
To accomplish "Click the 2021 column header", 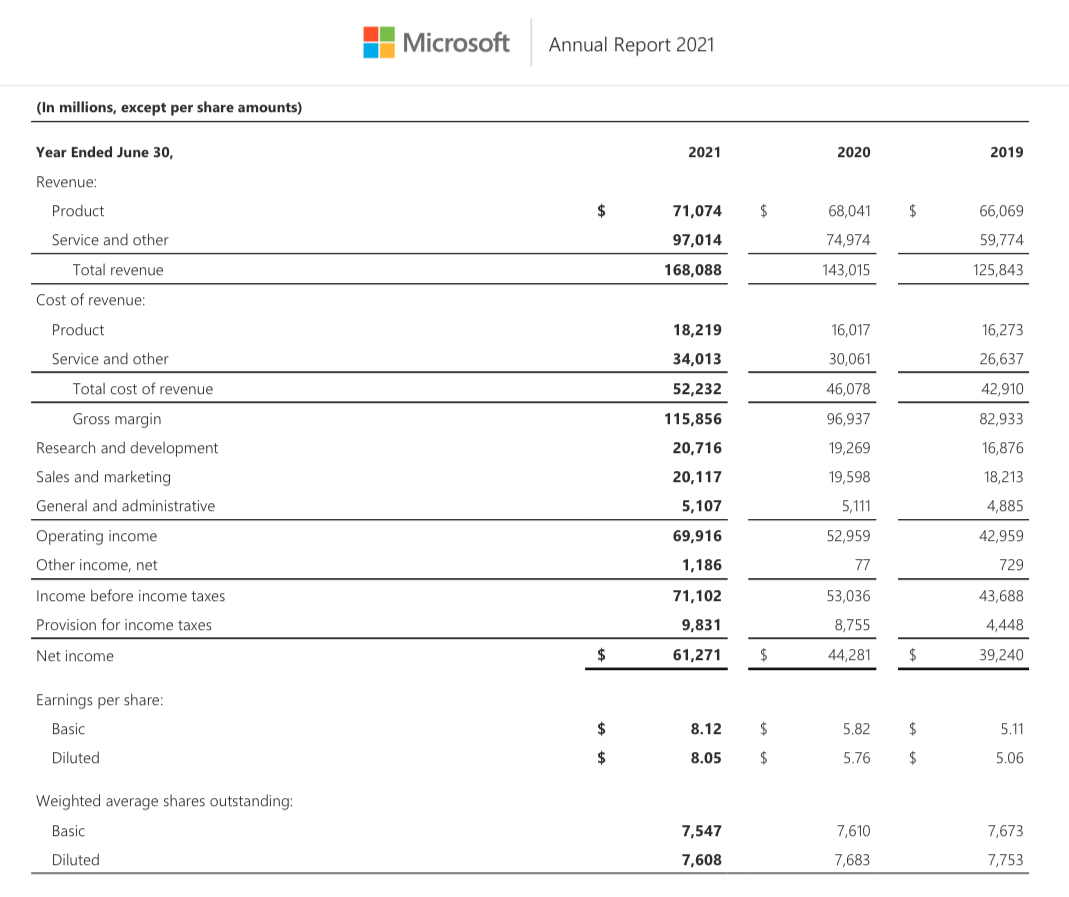I will 704,152.
